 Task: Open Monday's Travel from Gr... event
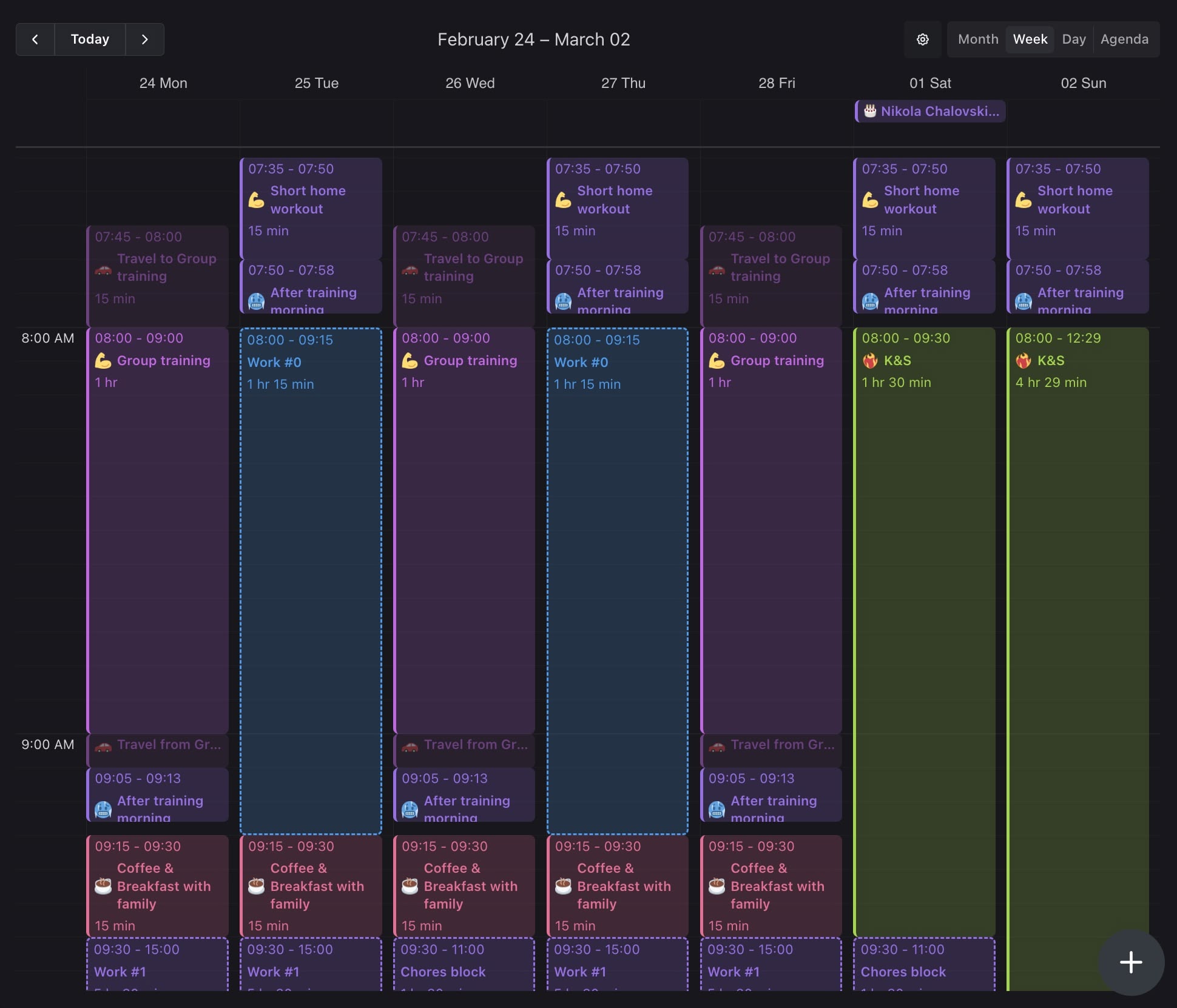click(158, 750)
